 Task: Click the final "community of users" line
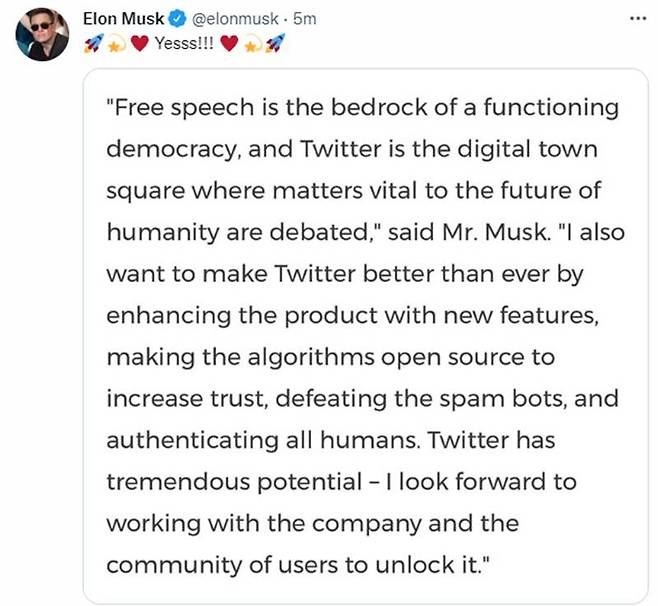tap(296, 564)
